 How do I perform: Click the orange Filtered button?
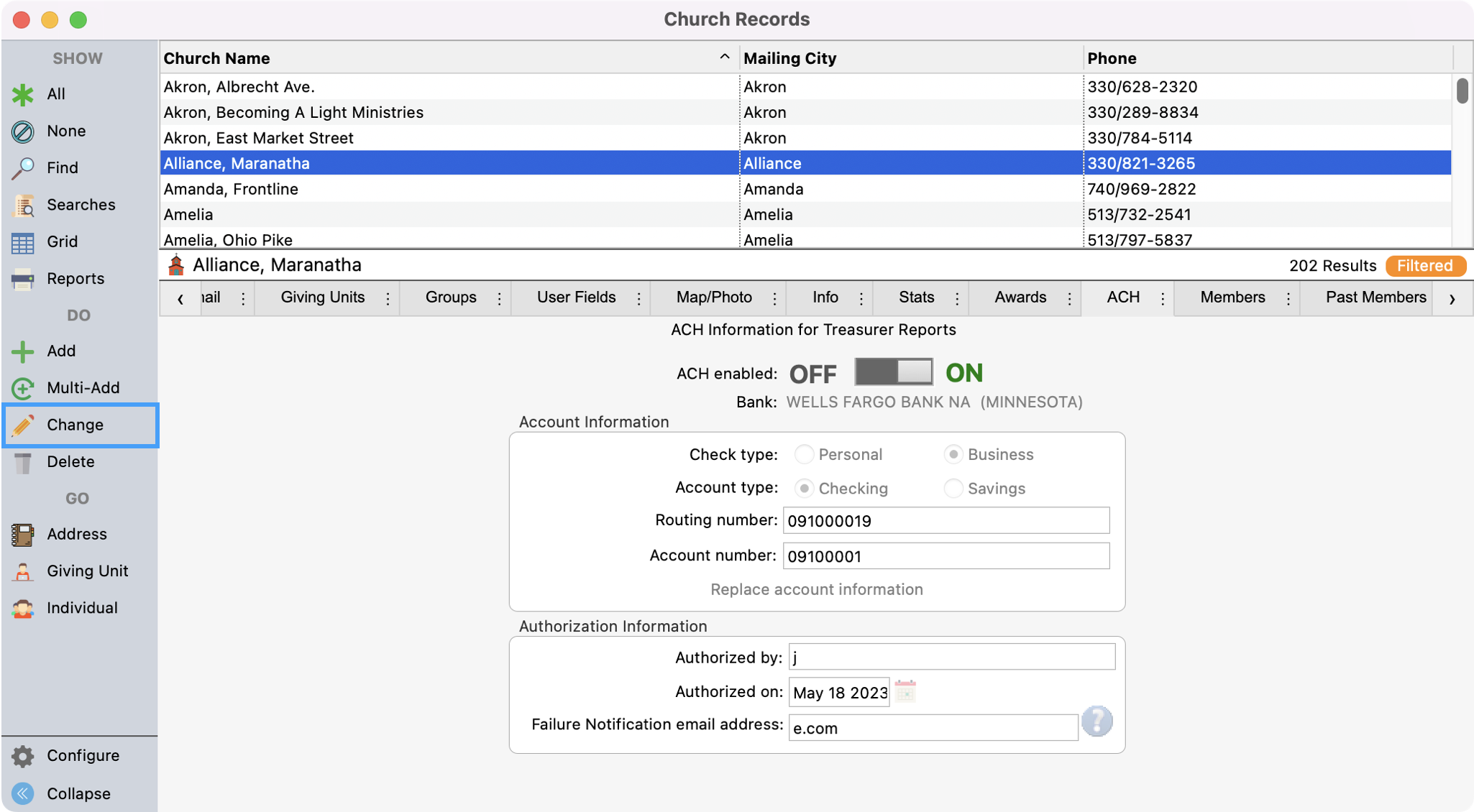pyautogui.click(x=1424, y=266)
